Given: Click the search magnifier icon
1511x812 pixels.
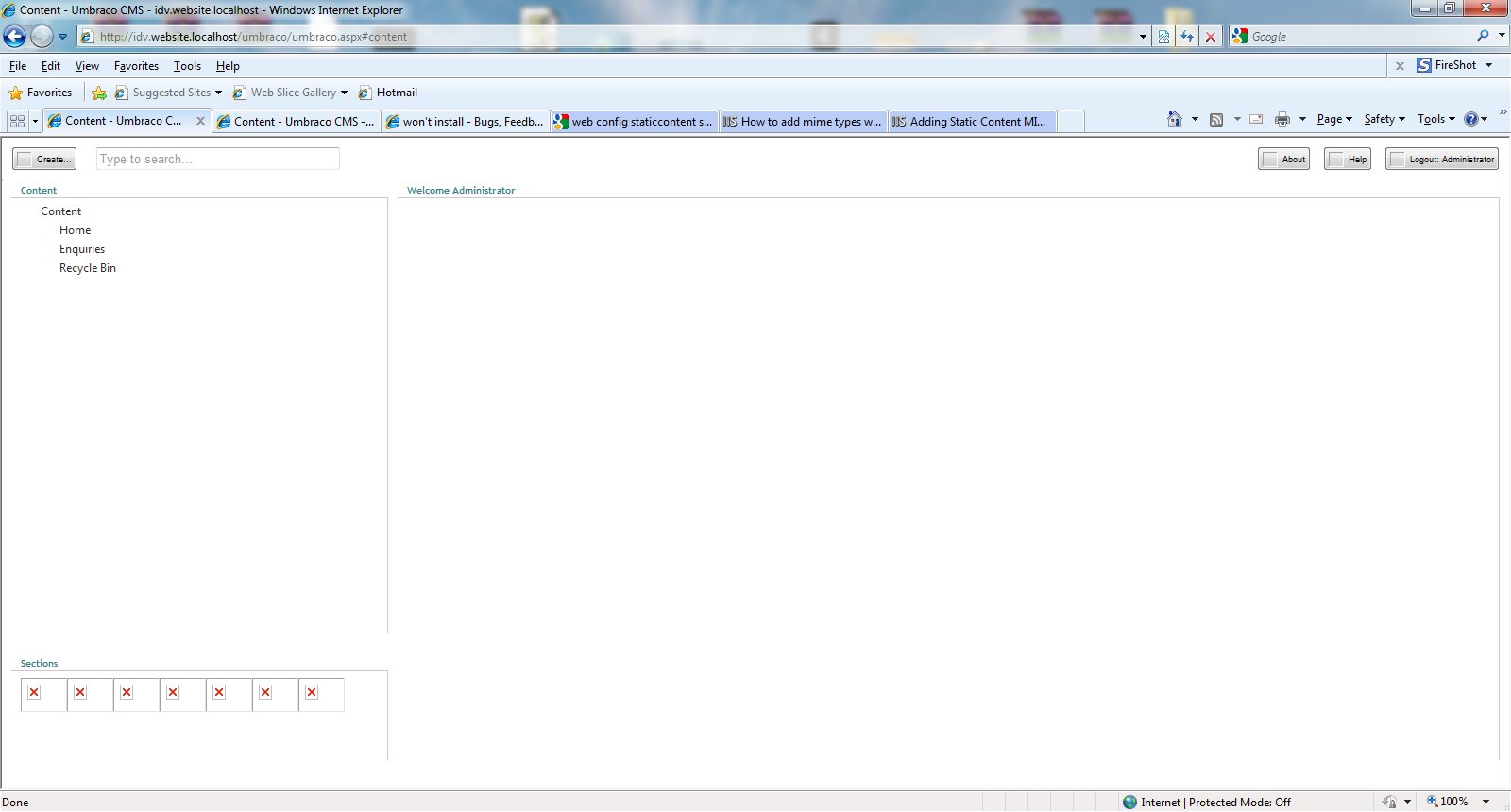Looking at the screenshot, I should tap(1483, 37).
